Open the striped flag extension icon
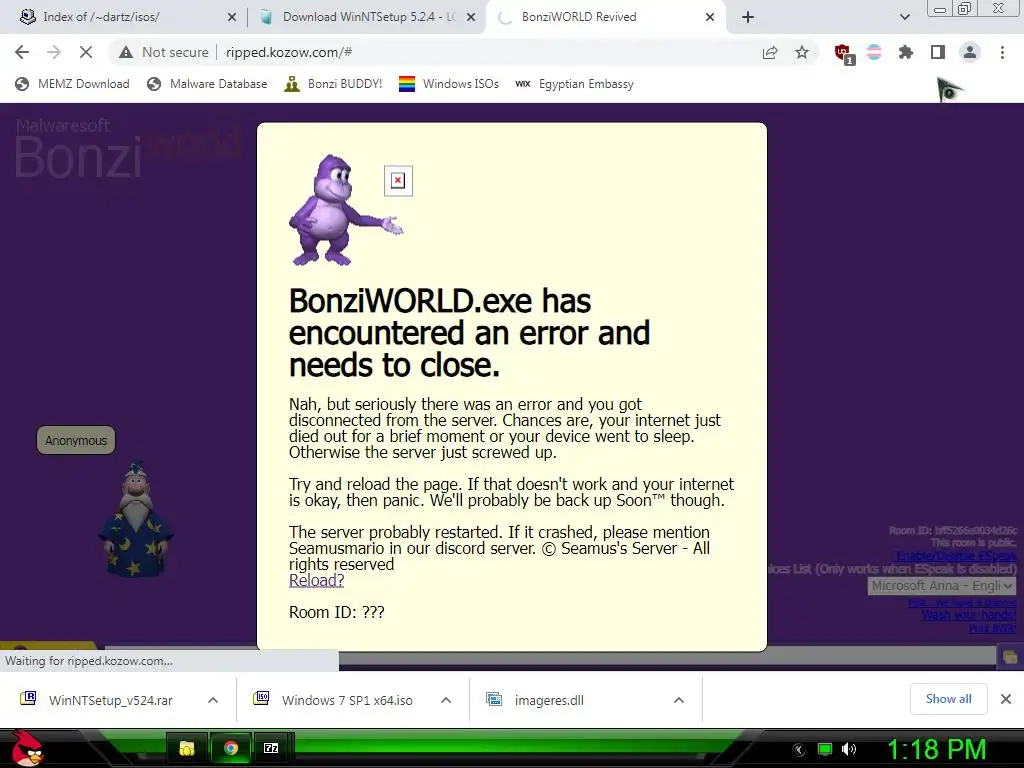1024x768 pixels. (874, 52)
